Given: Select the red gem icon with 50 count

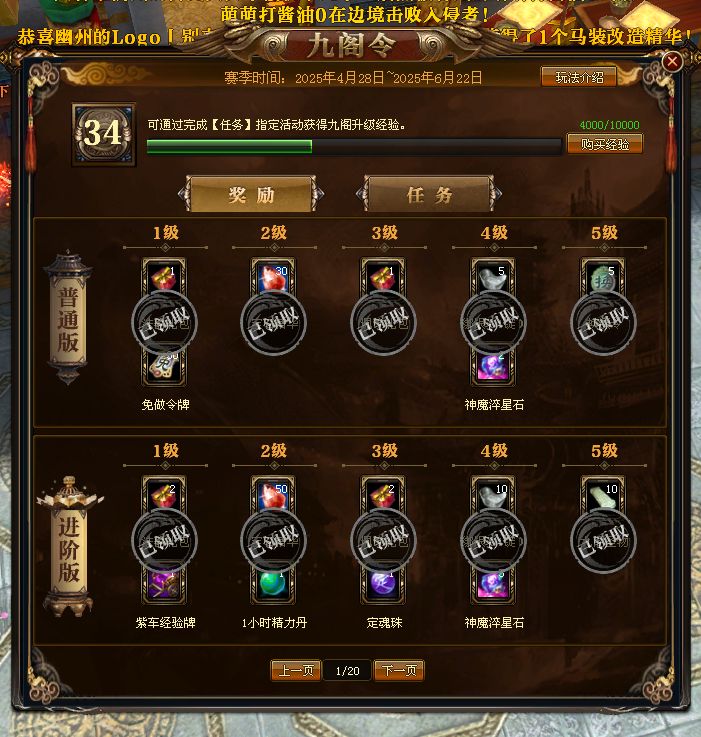Looking at the screenshot, I should point(274,495).
